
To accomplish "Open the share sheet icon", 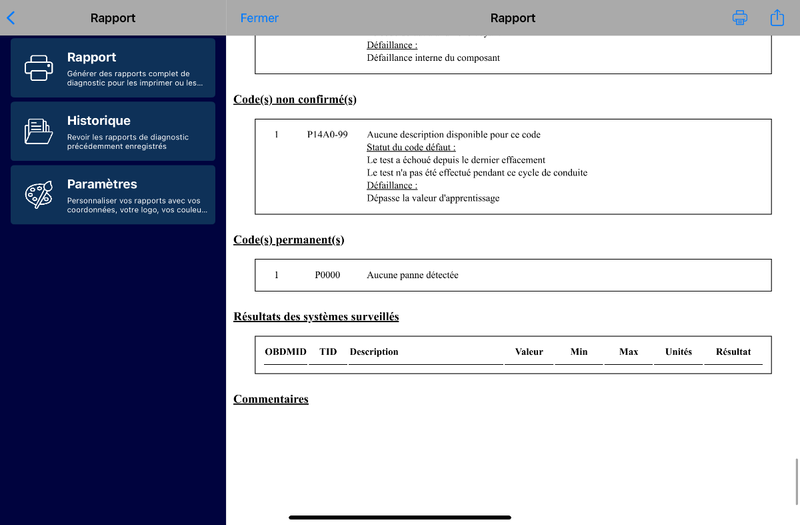I will click(x=777, y=18).
